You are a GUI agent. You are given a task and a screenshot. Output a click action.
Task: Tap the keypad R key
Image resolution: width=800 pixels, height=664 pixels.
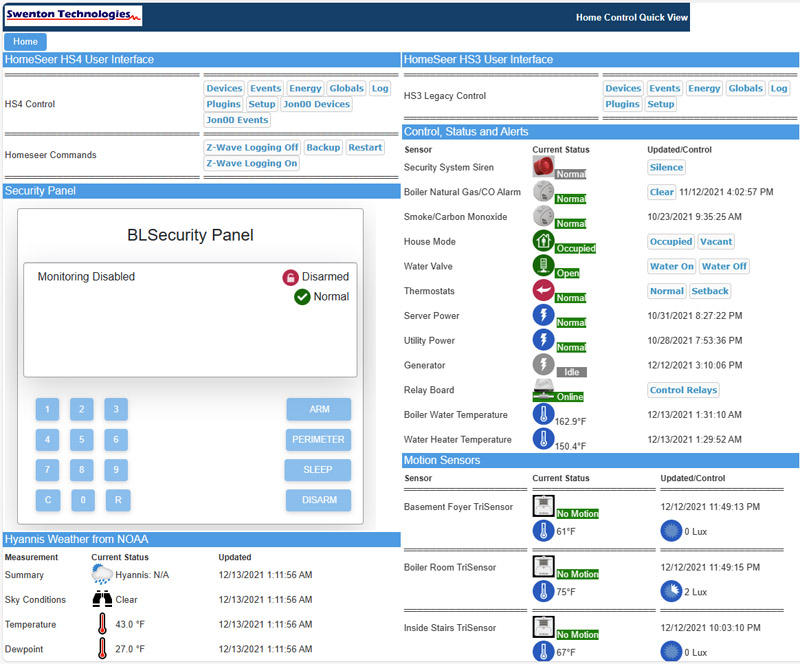(118, 500)
